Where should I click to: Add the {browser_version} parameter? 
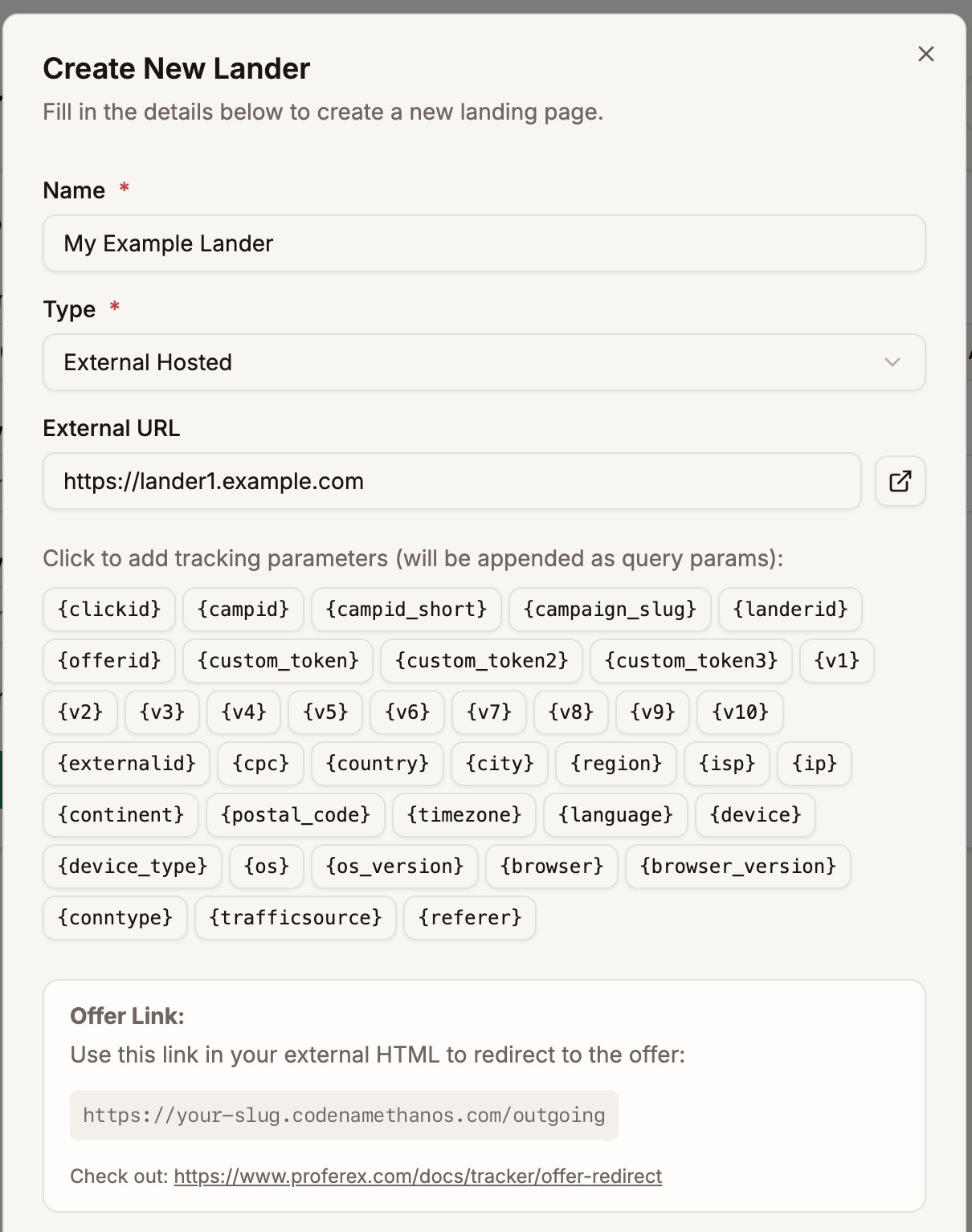click(x=738, y=866)
